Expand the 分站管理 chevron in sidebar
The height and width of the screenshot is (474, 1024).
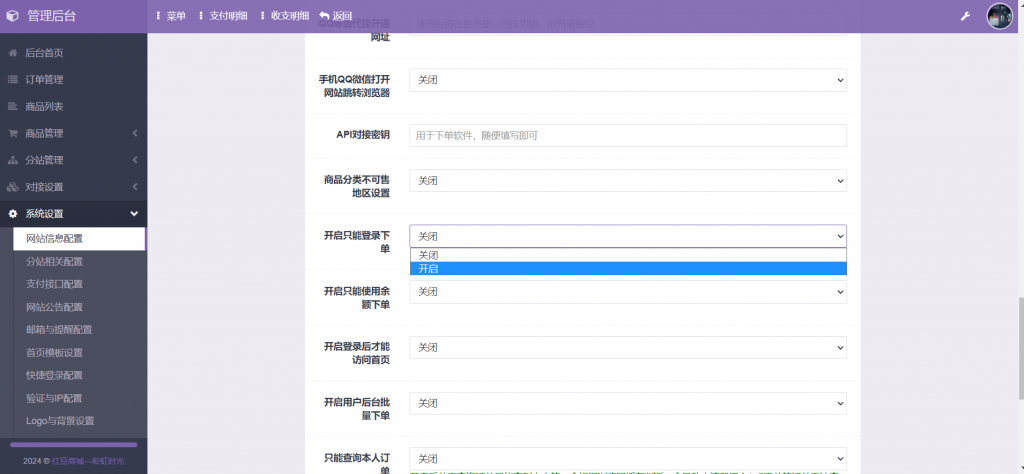tap(135, 160)
